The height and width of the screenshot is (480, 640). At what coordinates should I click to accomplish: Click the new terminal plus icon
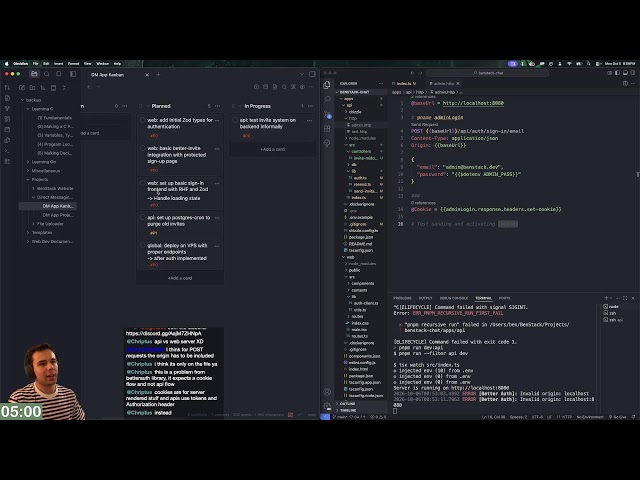pyautogui.click(x=606, y=298)
